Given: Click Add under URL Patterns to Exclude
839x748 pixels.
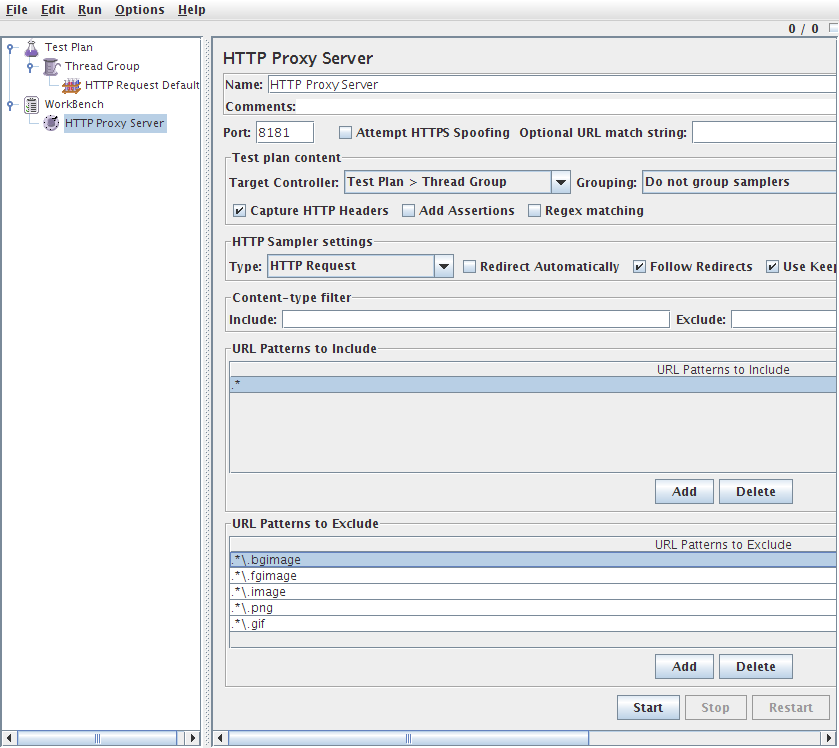Looking at the screenshot, I should coord(684,667).
